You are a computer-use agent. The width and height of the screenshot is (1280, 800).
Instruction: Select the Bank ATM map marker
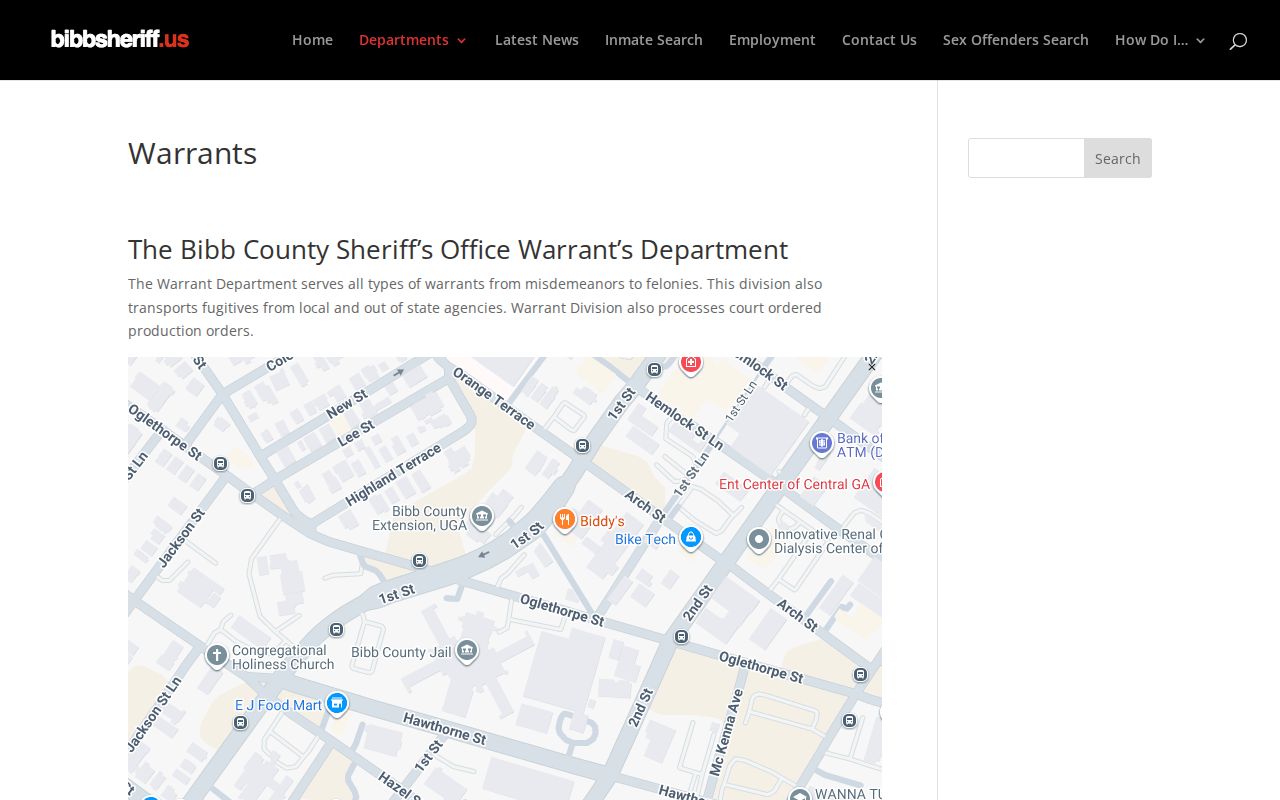pos(822,443)
